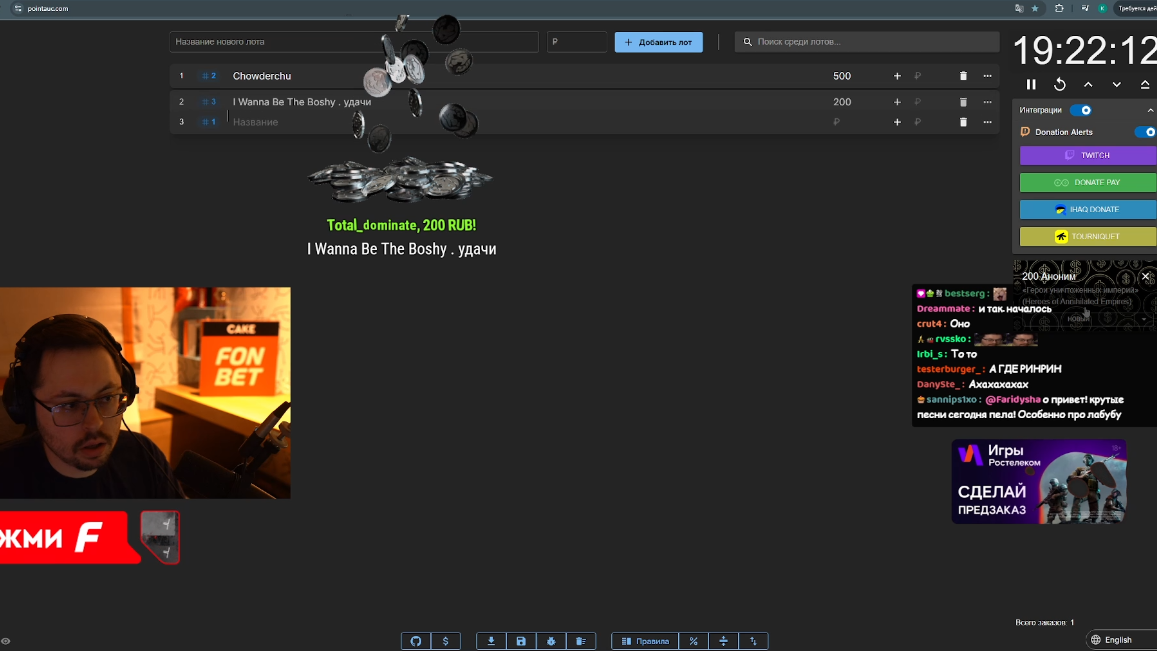Click the 500 amount of Chowderchu
This screenshot has width=1157, height=651.
click(x=842, y=76)
